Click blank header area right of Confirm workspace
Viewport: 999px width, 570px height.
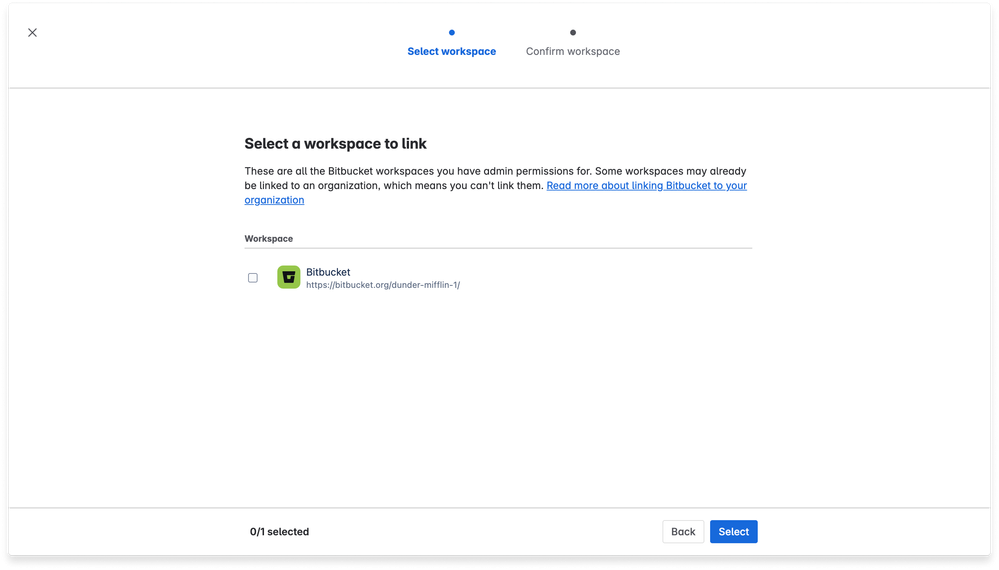pos(800,45)
